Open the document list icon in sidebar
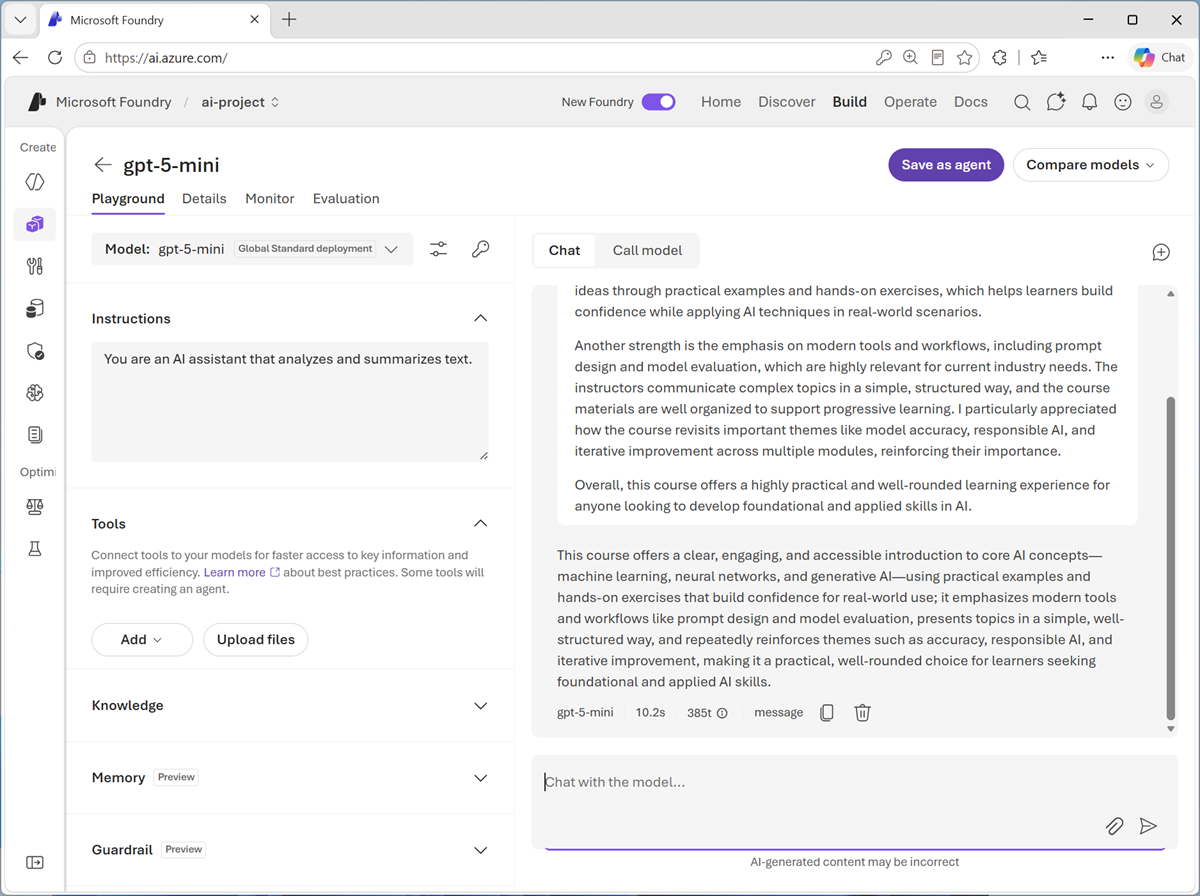The image size is (1200, 896). [35, 435]
